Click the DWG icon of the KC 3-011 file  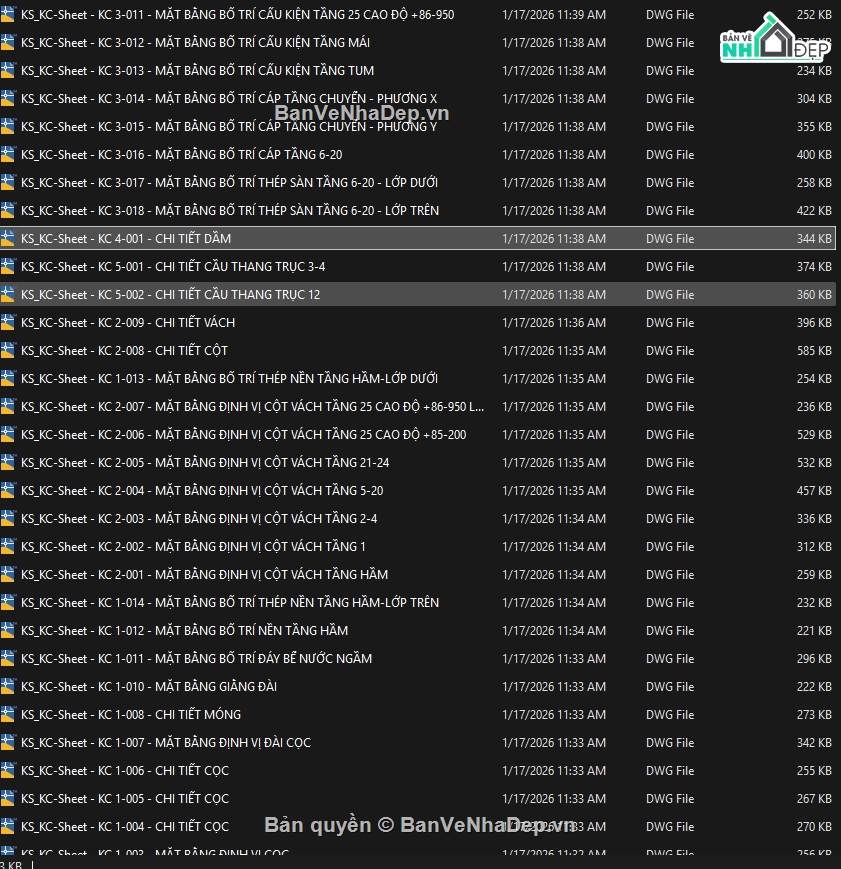8,14
